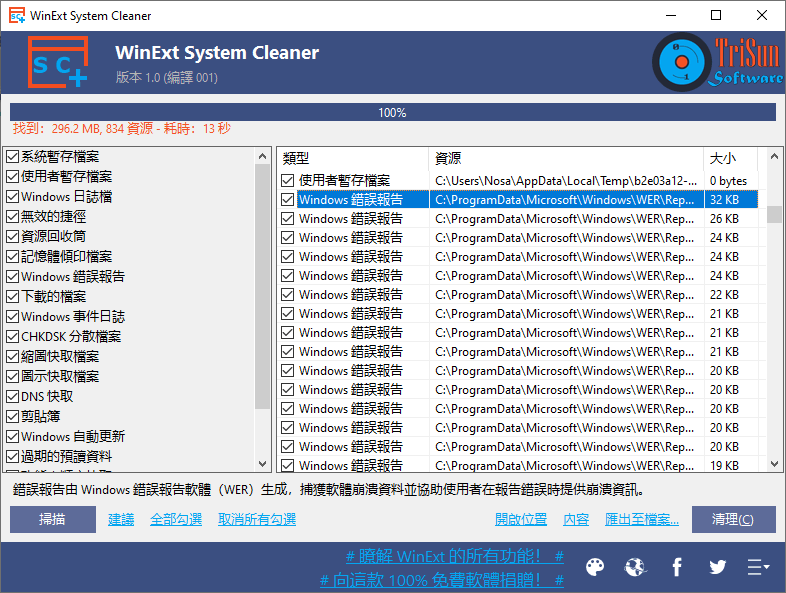Click the title bar app icon
786x593 pixels.
click(x=17, y=16)
